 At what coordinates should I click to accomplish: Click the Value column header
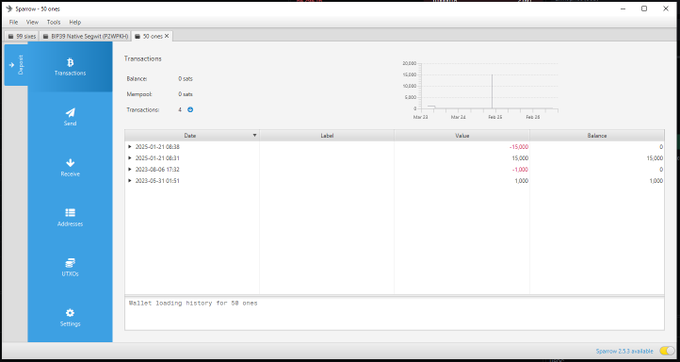tap(462, 135)
